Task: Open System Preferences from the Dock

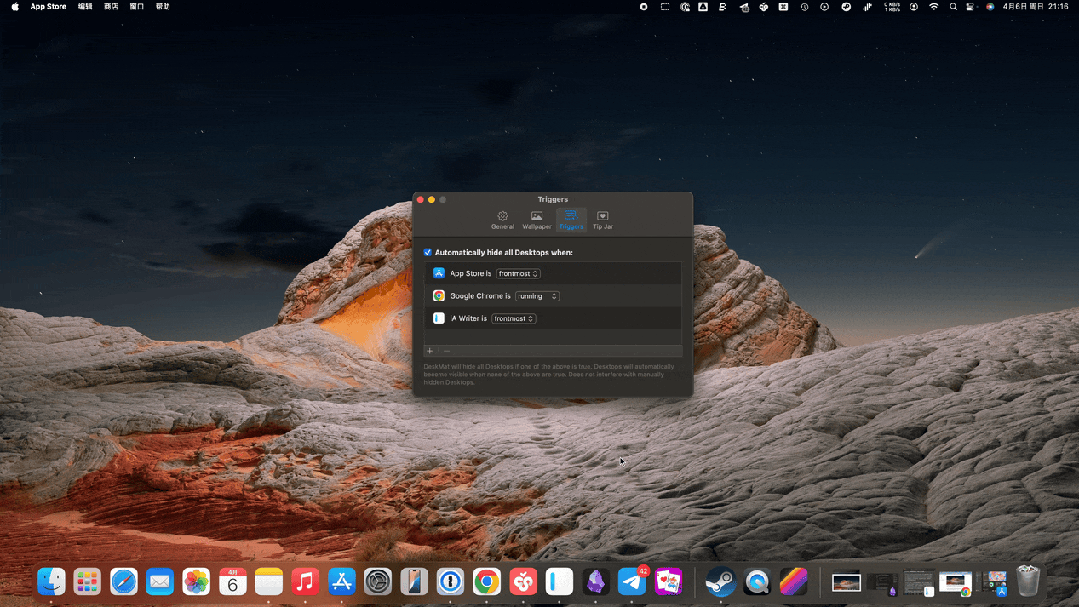Action: [378, 582]
